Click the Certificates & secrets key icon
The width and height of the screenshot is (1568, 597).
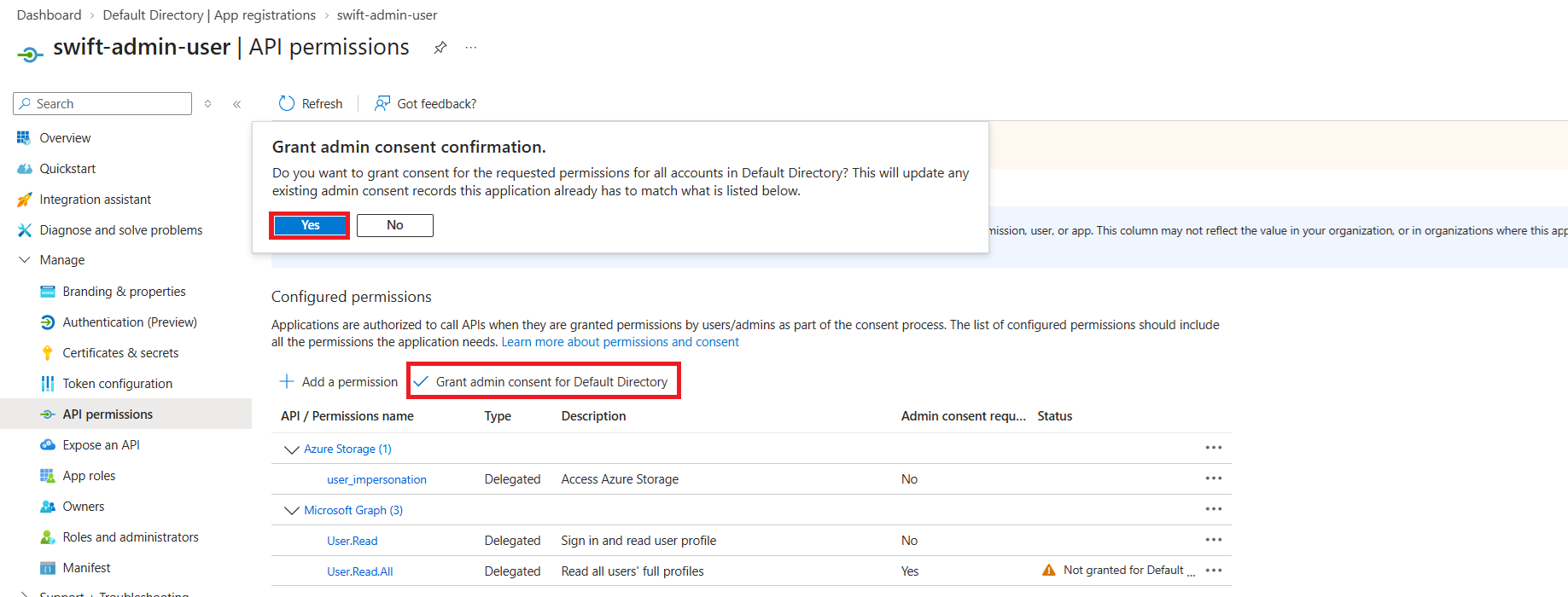point(48,353)
